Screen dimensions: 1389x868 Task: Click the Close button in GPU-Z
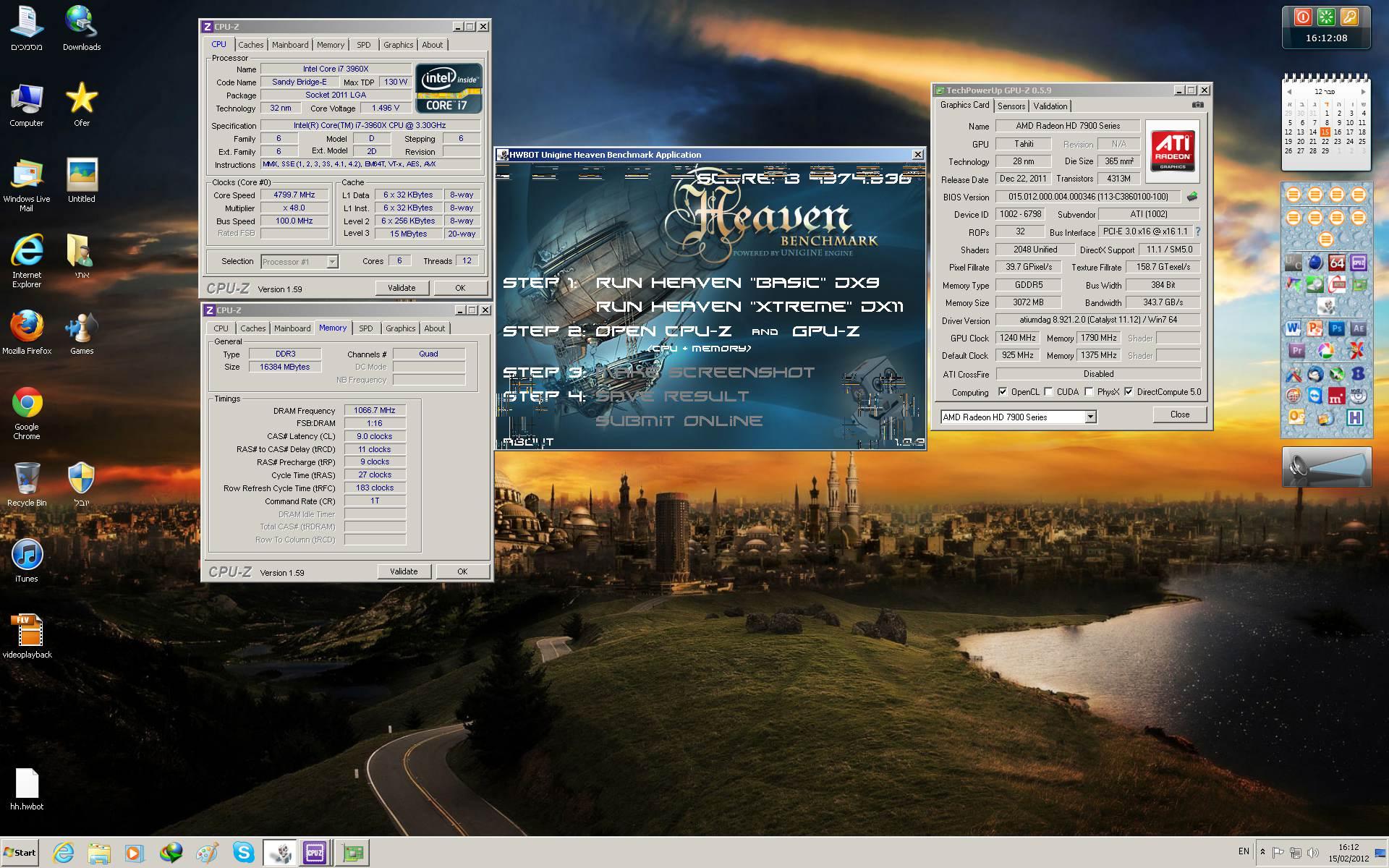[1180, 414]
